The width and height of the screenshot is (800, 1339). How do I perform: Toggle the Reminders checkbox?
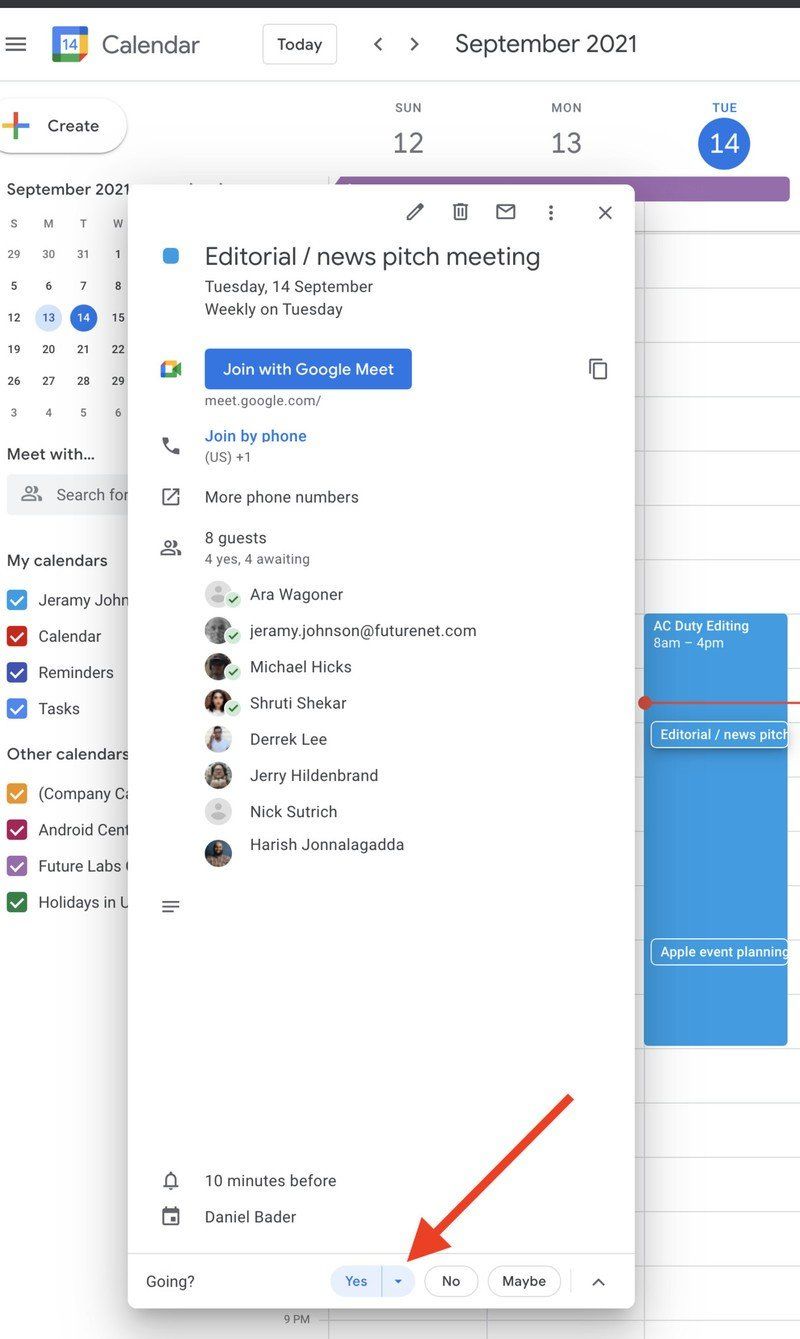pyautogui.click(x=17, y=672)
